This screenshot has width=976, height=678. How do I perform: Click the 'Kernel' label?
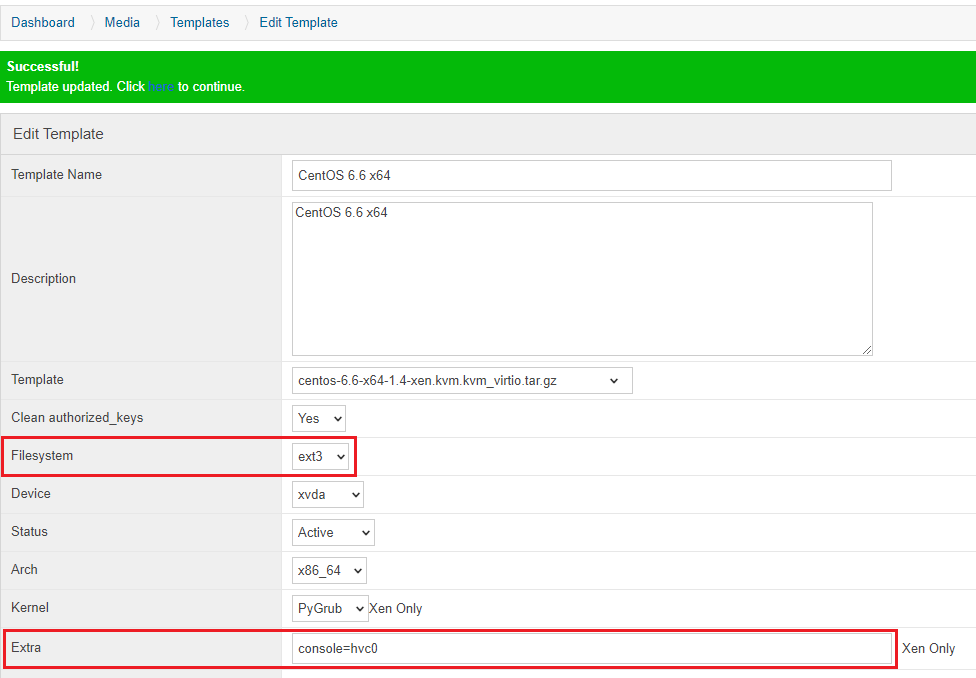[x=30, y=607]
